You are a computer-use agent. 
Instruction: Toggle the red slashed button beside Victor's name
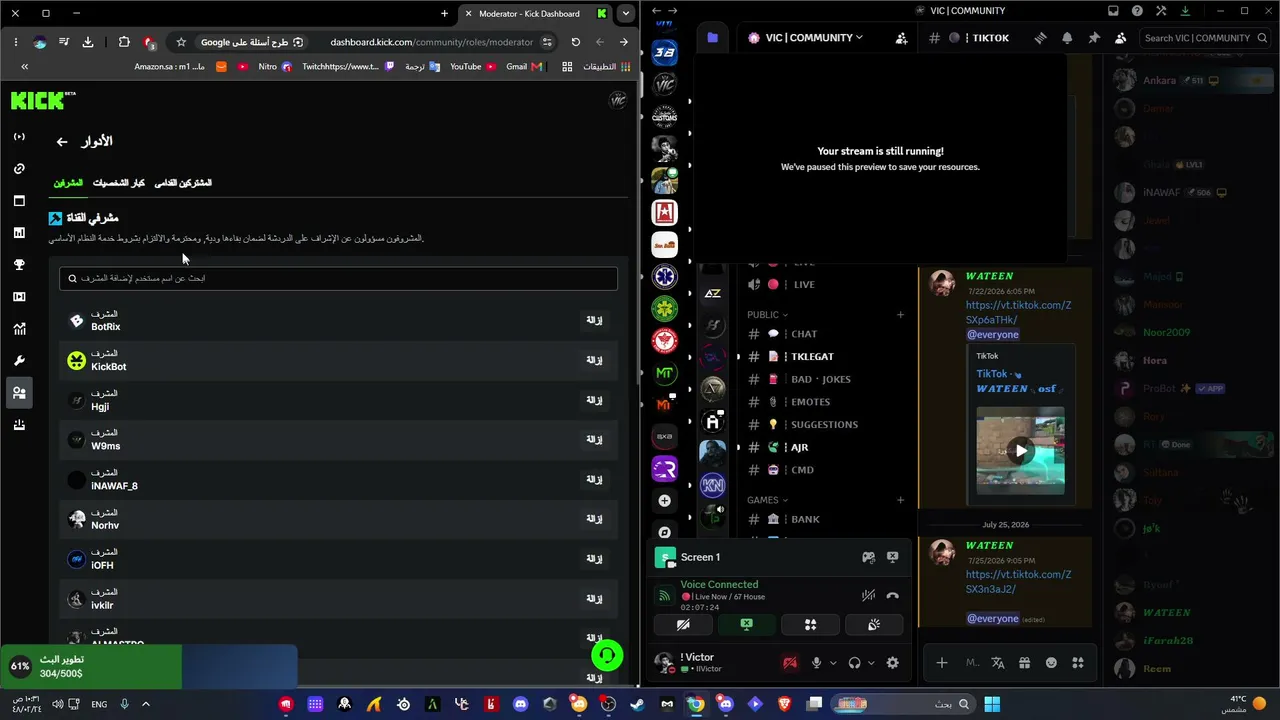point(790,663)
